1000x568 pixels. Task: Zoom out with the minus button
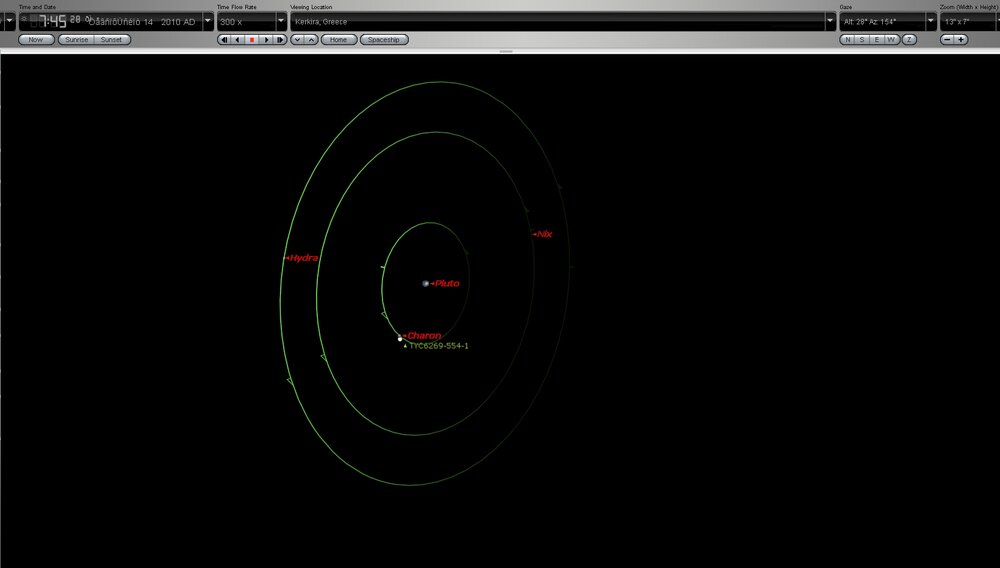click(x=947, y=40)
